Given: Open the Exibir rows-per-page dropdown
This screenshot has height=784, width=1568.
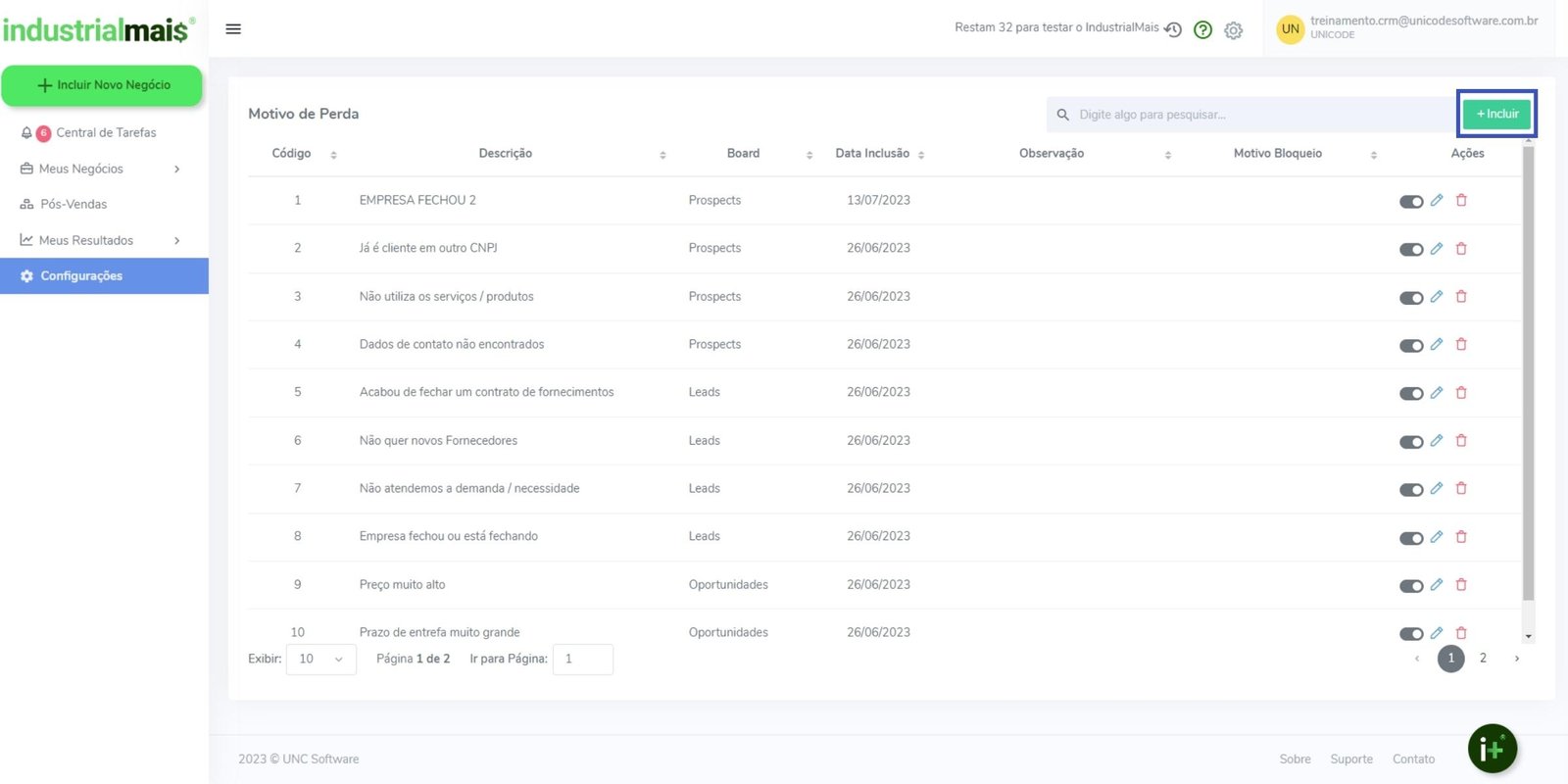Looking at the screenshot, I should coord(320,660).
